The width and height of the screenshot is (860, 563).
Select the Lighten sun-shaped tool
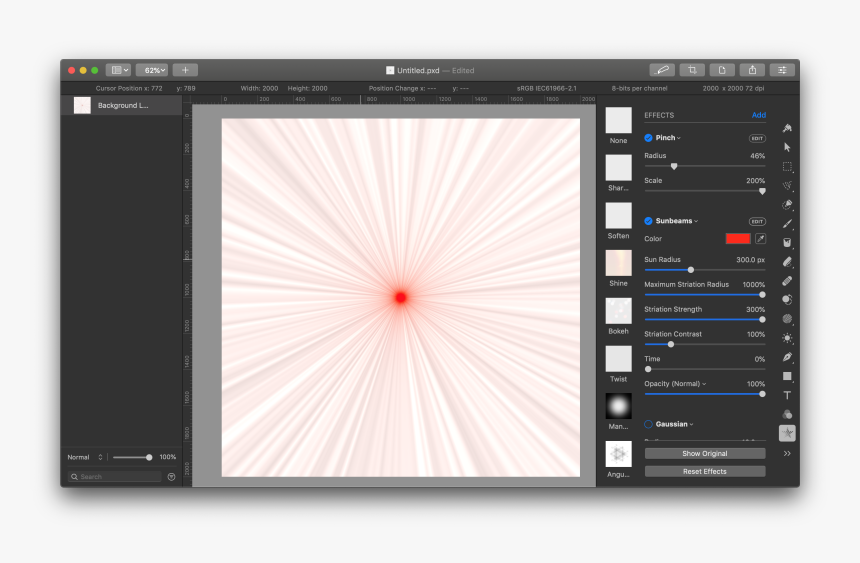pyautogui.click(x=787, y=338)
